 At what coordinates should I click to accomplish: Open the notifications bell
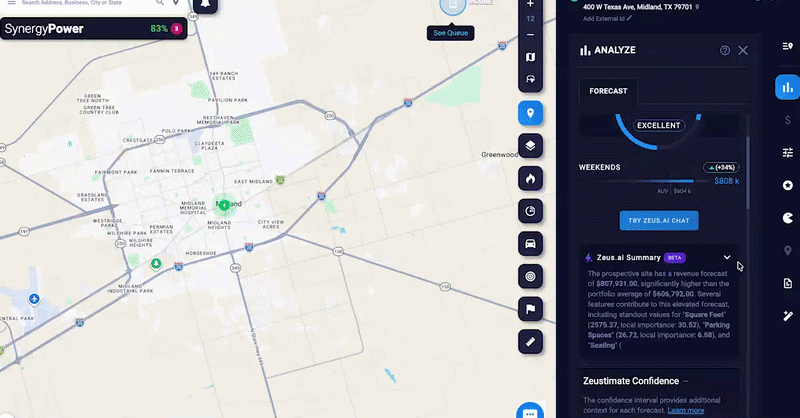pos(205,5)
